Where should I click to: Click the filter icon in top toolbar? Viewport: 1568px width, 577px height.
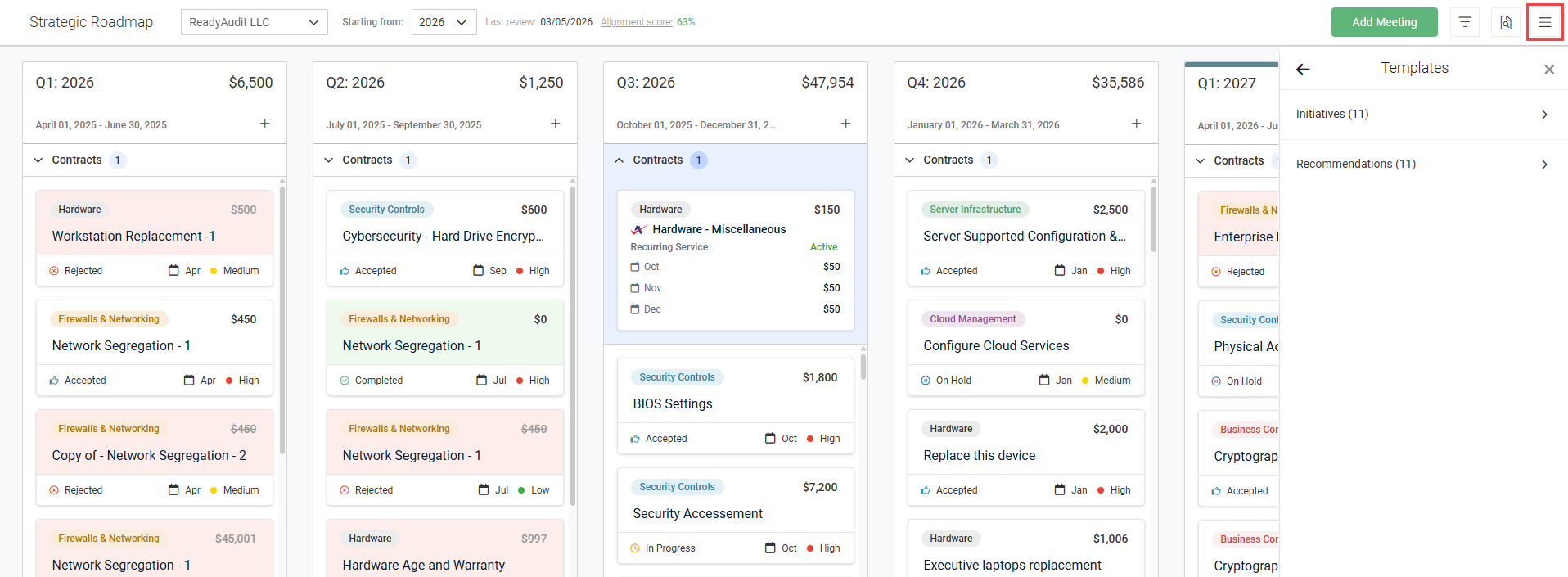pos(1465,22)
